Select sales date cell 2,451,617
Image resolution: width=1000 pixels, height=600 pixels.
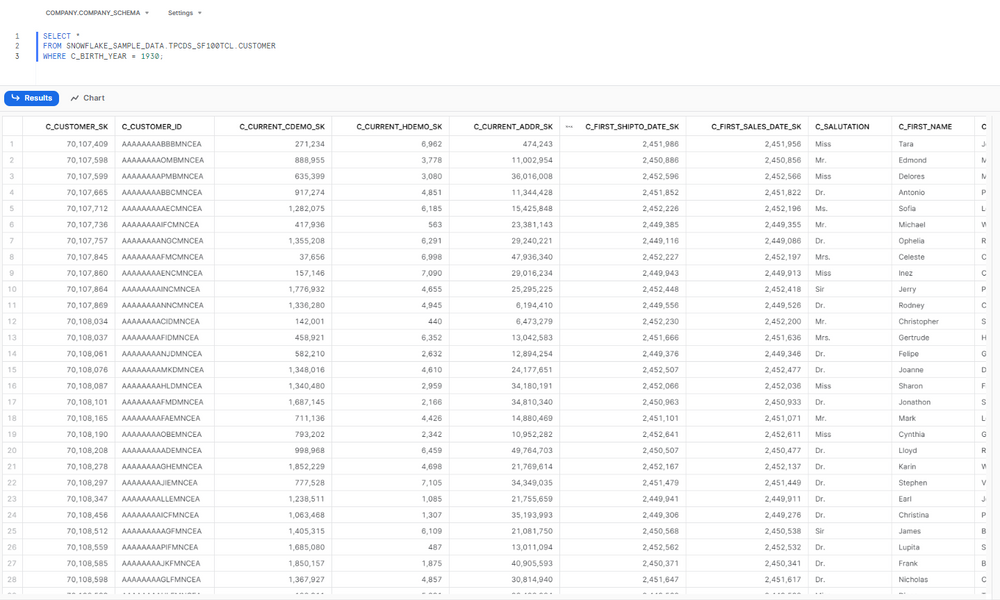click(783, 580)
